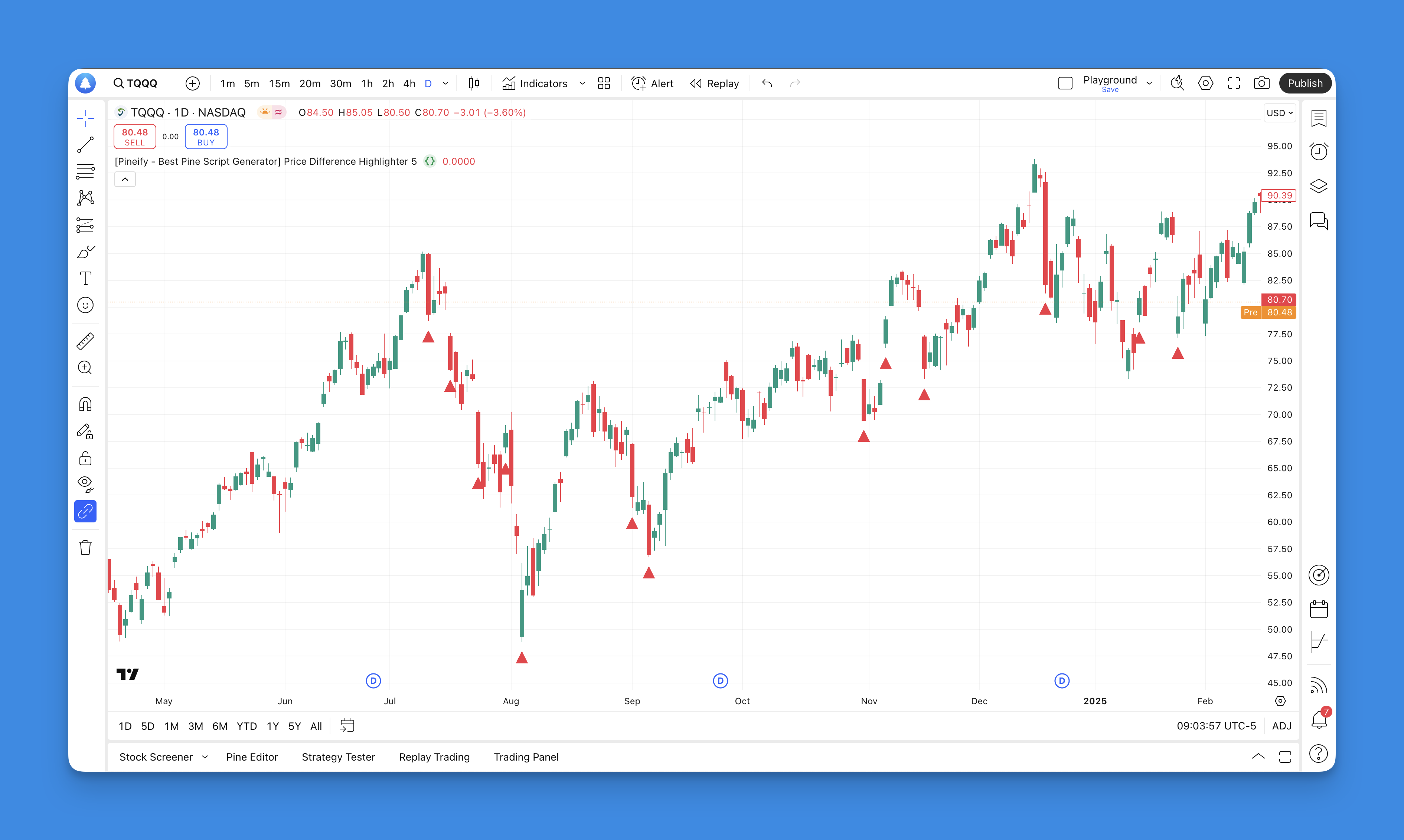This screenshot has height=840, width=1404.
Task: Toggle stay in drawing mode
Action: point(85,432)
